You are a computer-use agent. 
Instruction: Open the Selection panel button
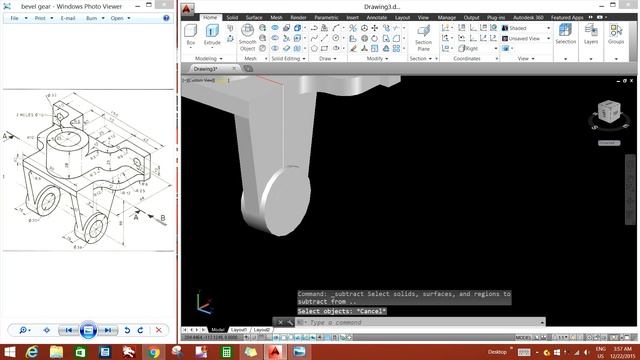click(565, 34)
